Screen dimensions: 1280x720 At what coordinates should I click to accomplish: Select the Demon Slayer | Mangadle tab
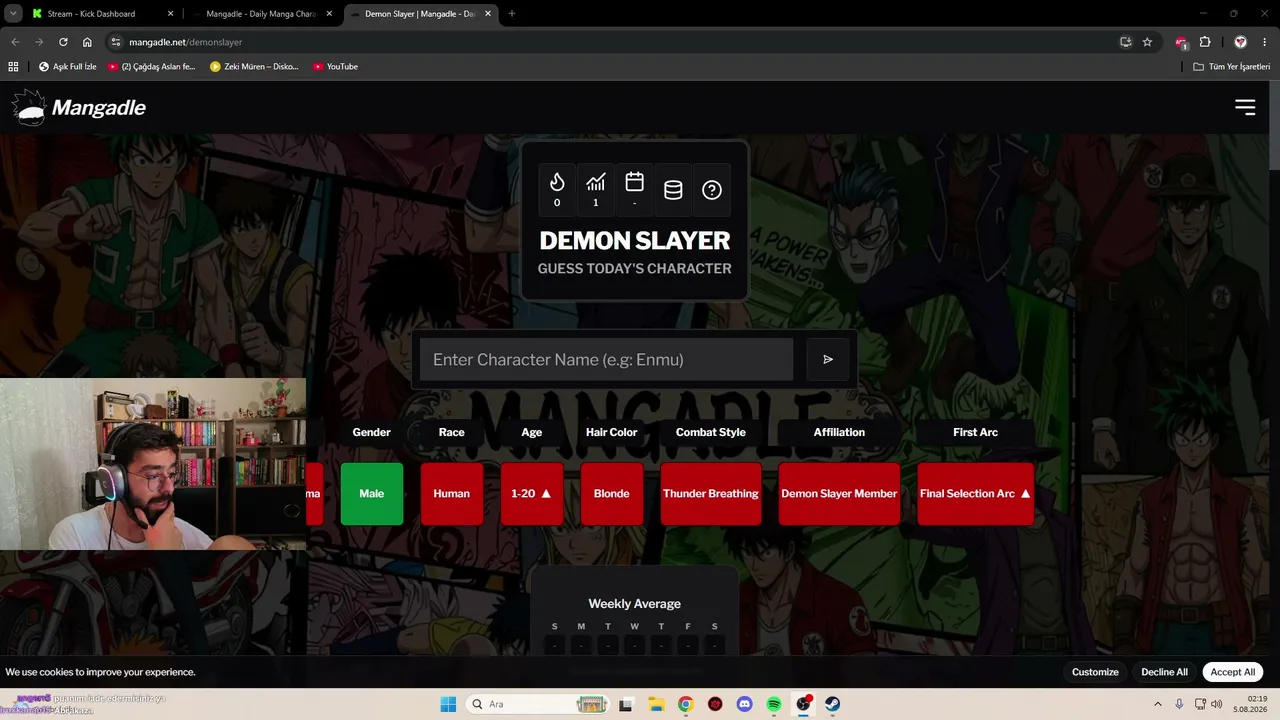point(421,14)
